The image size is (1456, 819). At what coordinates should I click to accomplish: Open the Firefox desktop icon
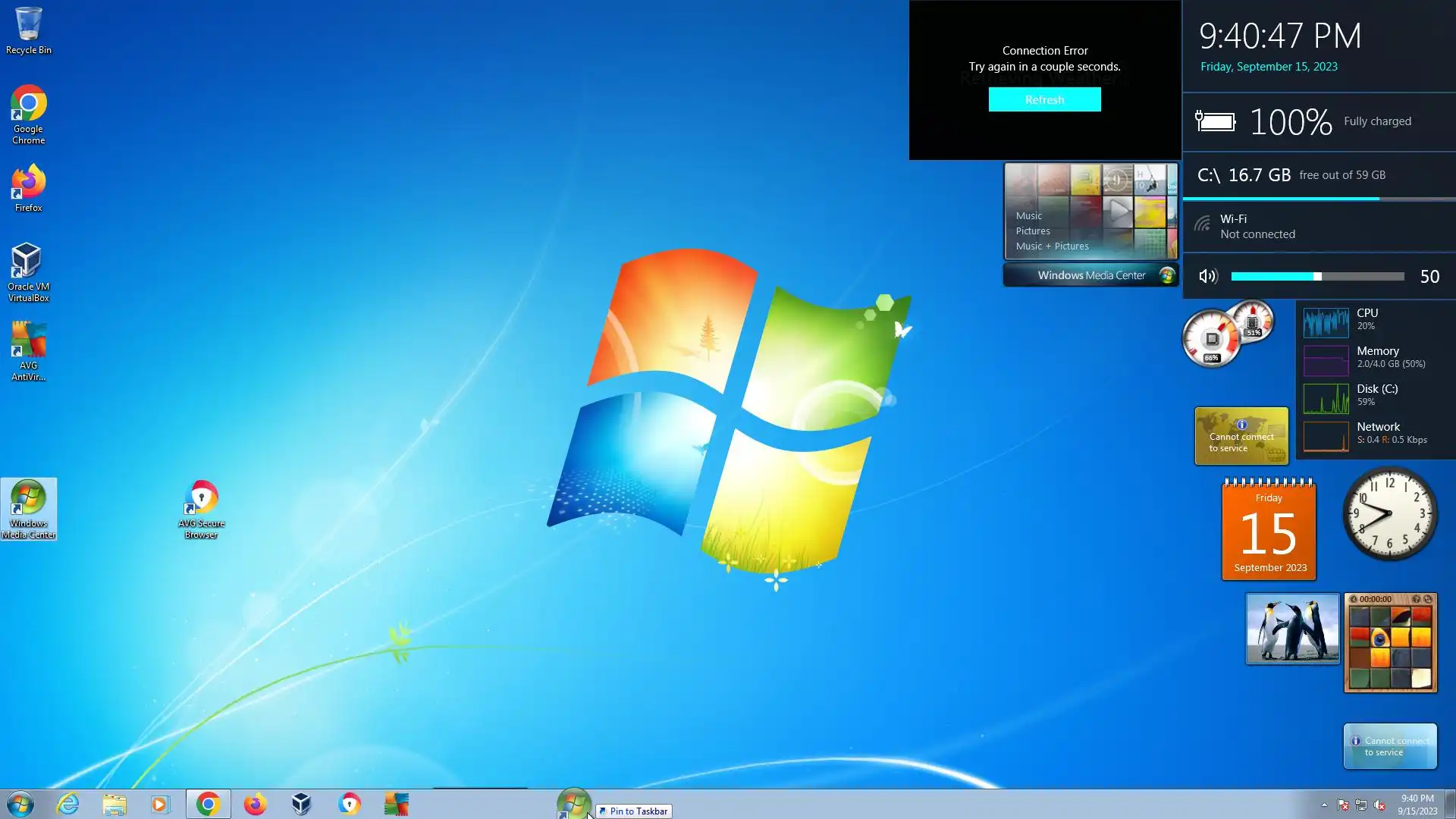[x=28, y=184]
